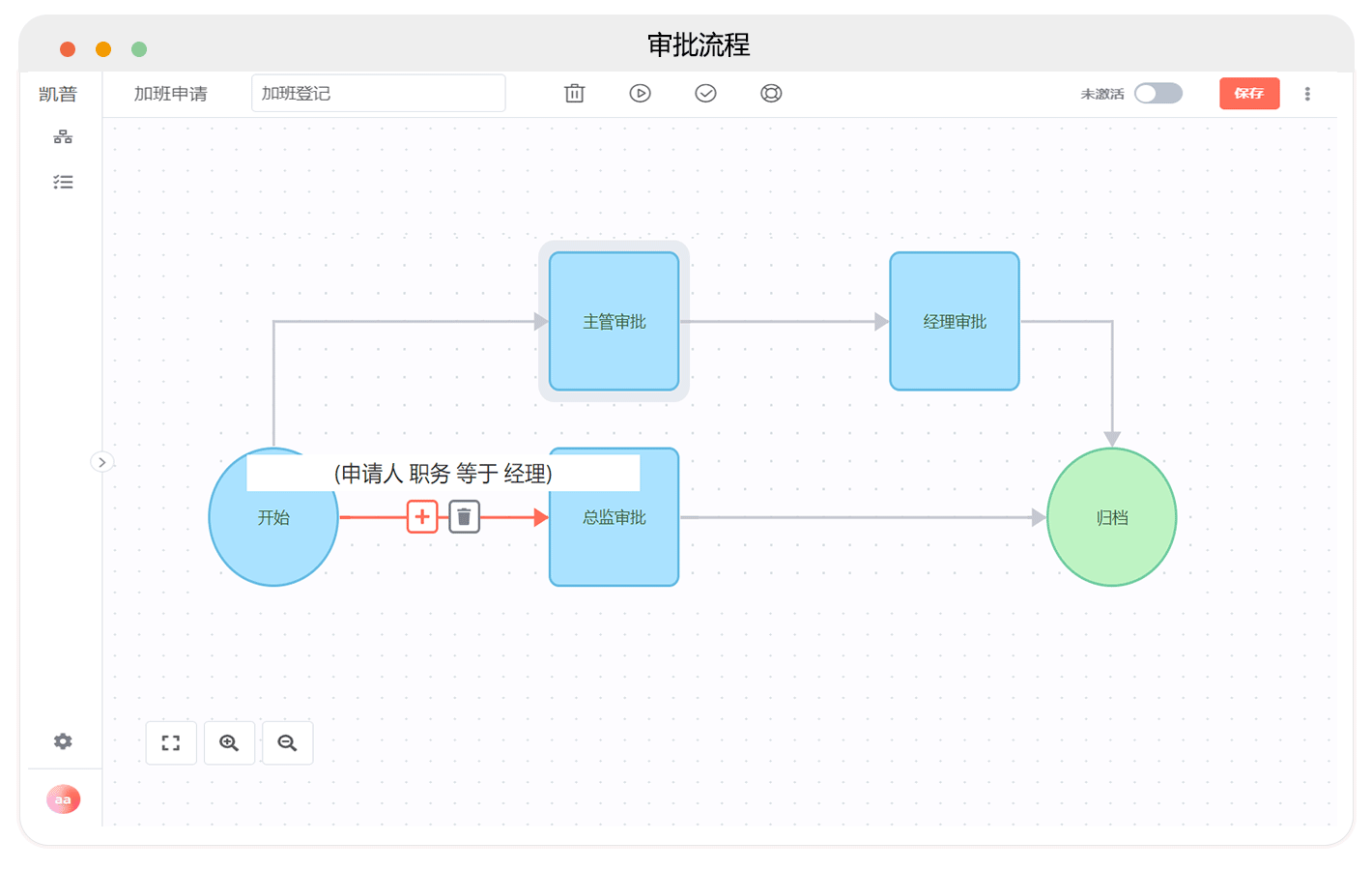1372x870 pixels.
Task: Click the green macOS maximize button
Action: 139,49
